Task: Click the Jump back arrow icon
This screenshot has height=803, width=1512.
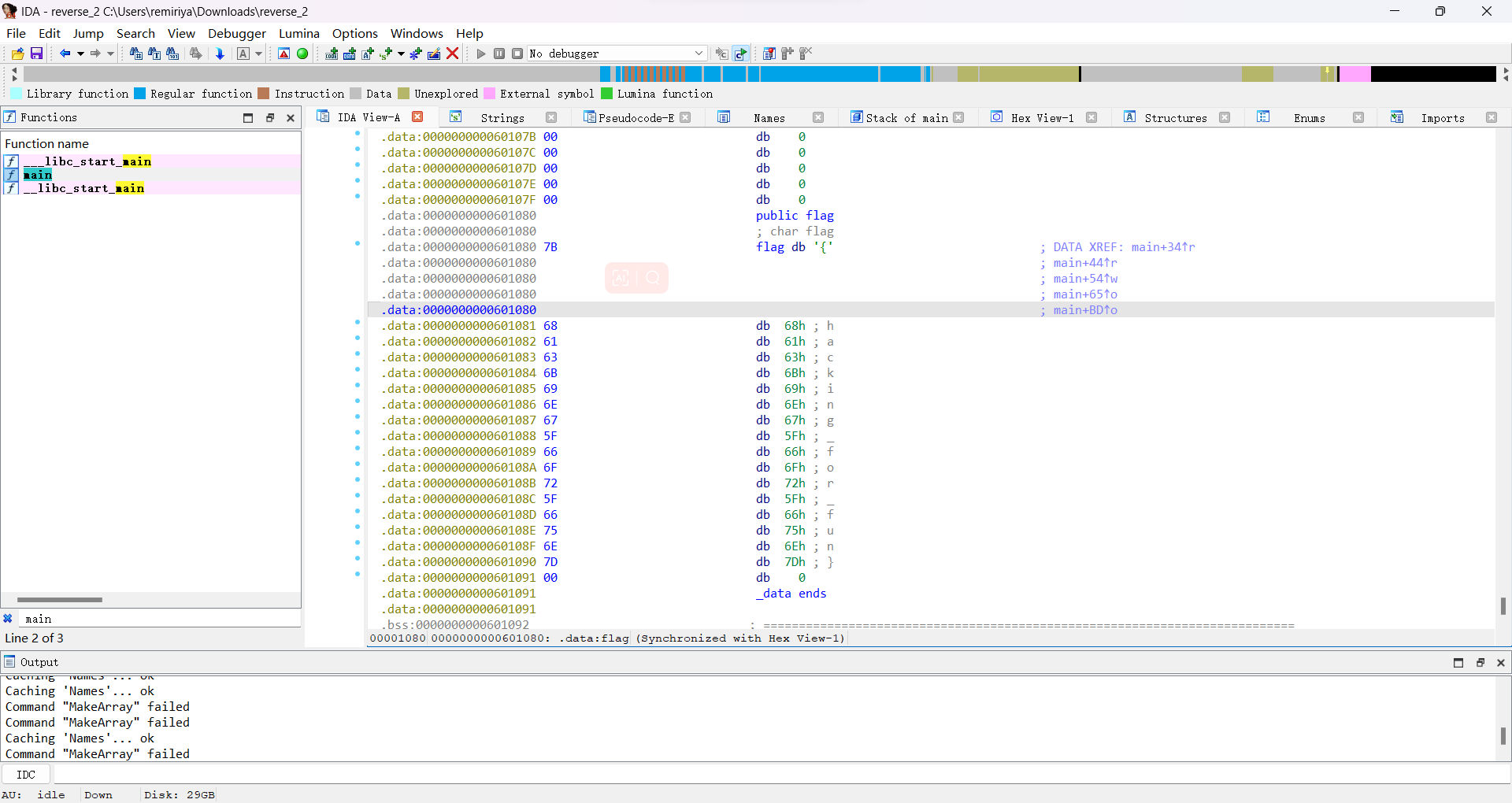Action: click(x=65, y=54)
